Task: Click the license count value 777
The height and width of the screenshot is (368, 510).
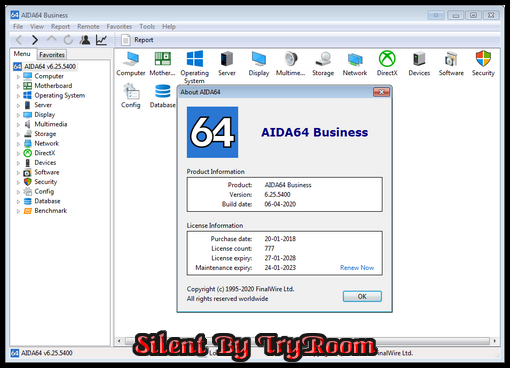Action: coord(269,249)
